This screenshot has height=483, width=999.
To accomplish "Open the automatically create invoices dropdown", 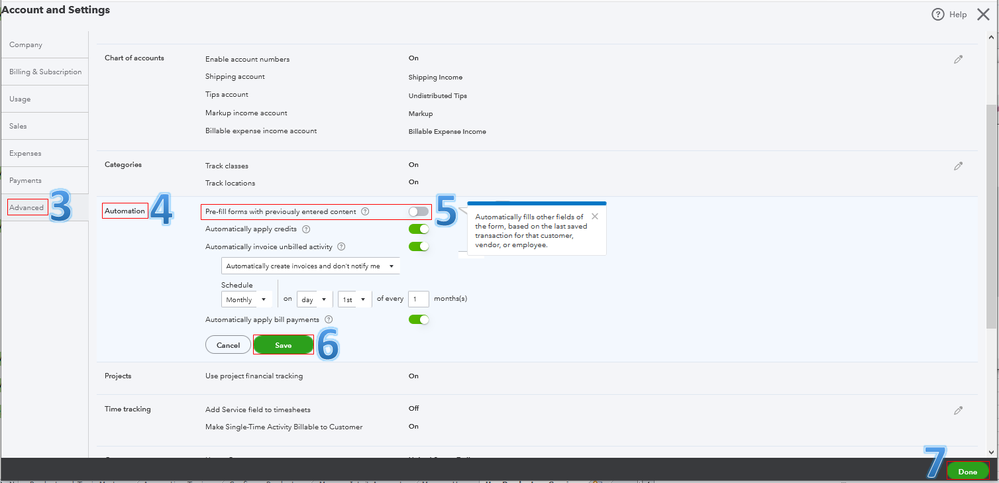I will point(310,266).
